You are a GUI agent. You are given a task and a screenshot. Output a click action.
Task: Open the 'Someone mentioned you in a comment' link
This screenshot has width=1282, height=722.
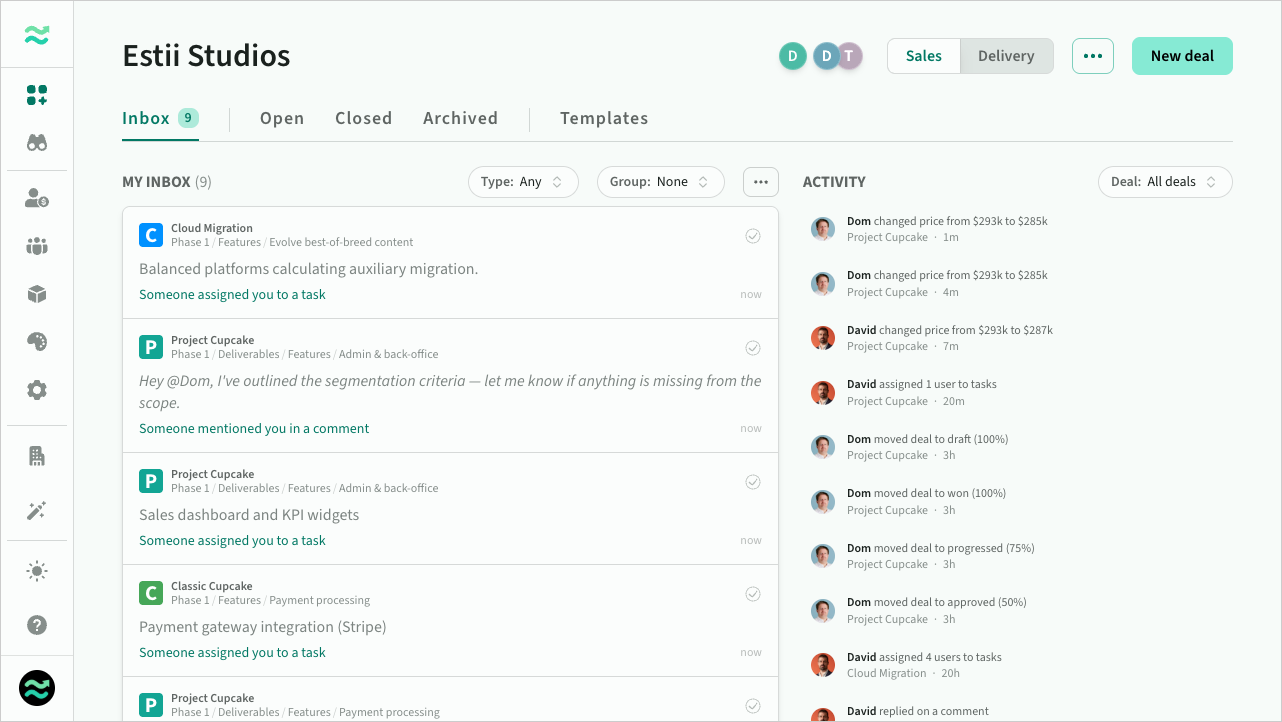254,428
